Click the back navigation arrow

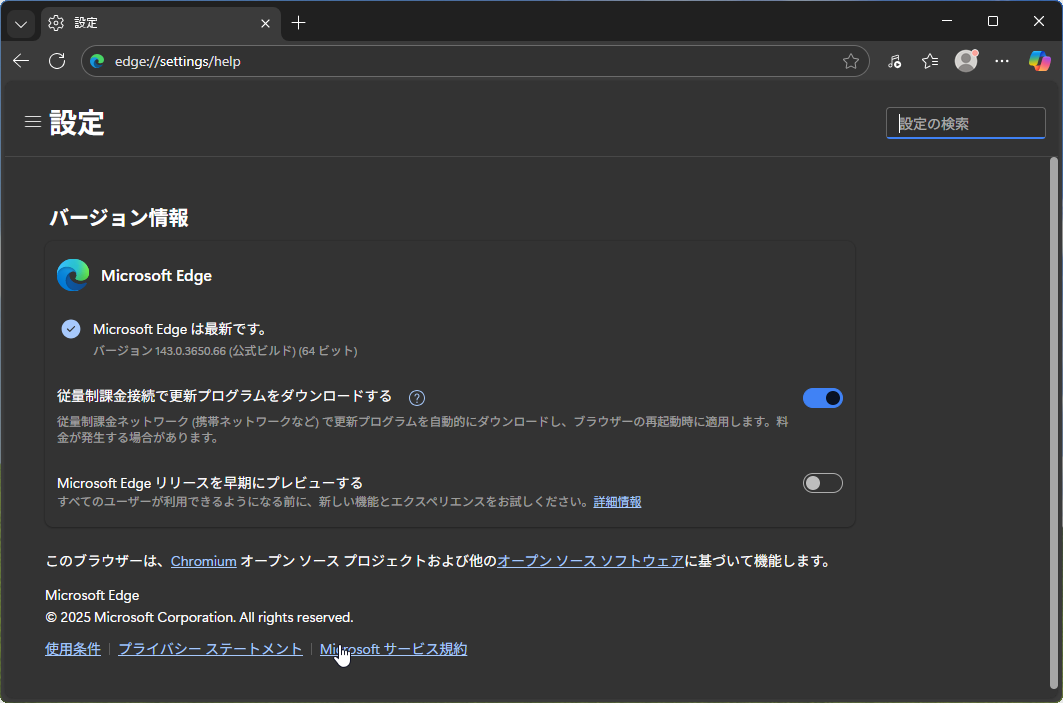tap(20, 61)
